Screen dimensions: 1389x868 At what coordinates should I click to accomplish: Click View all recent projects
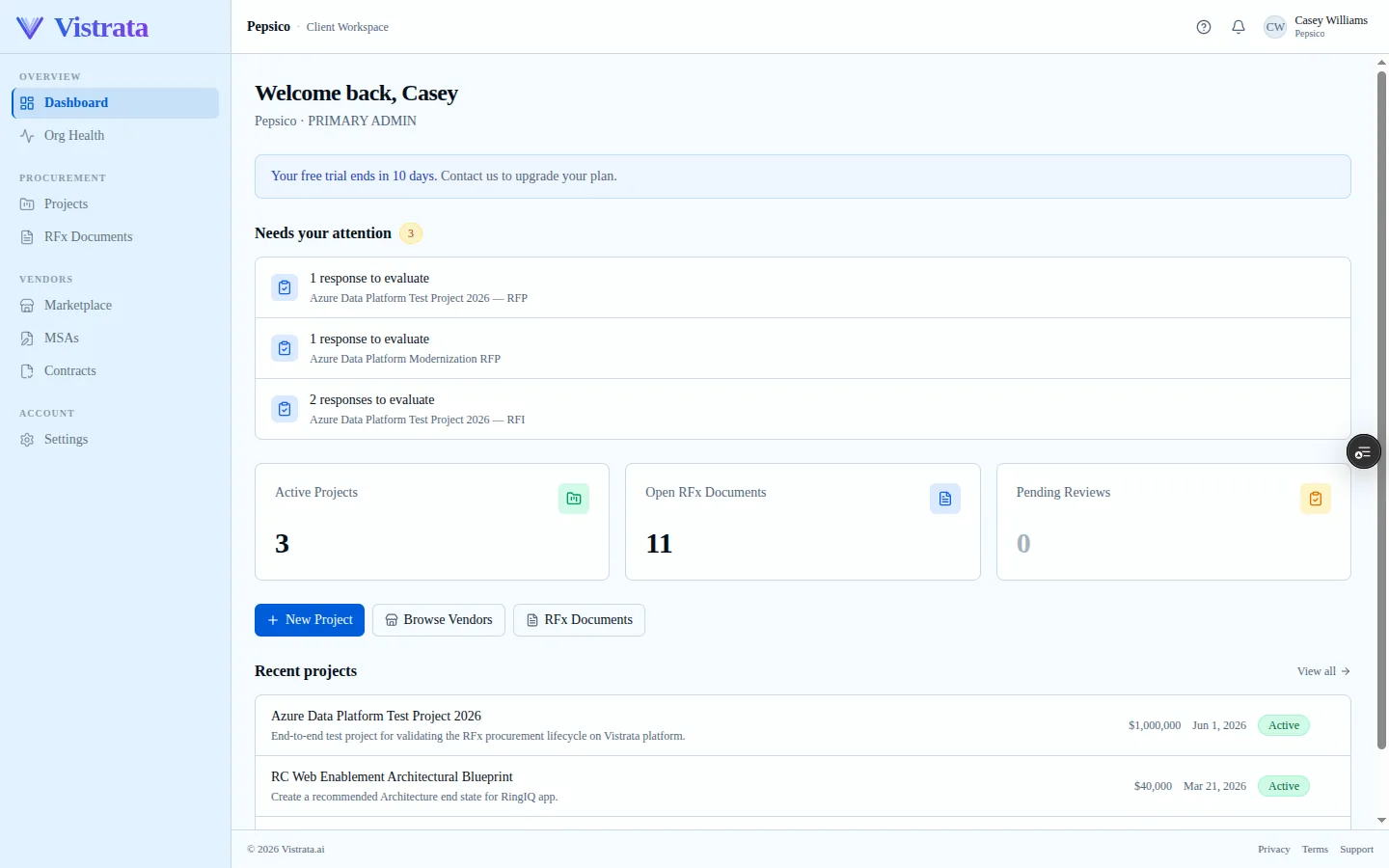pyautogui.click(x=1323, y=671)
